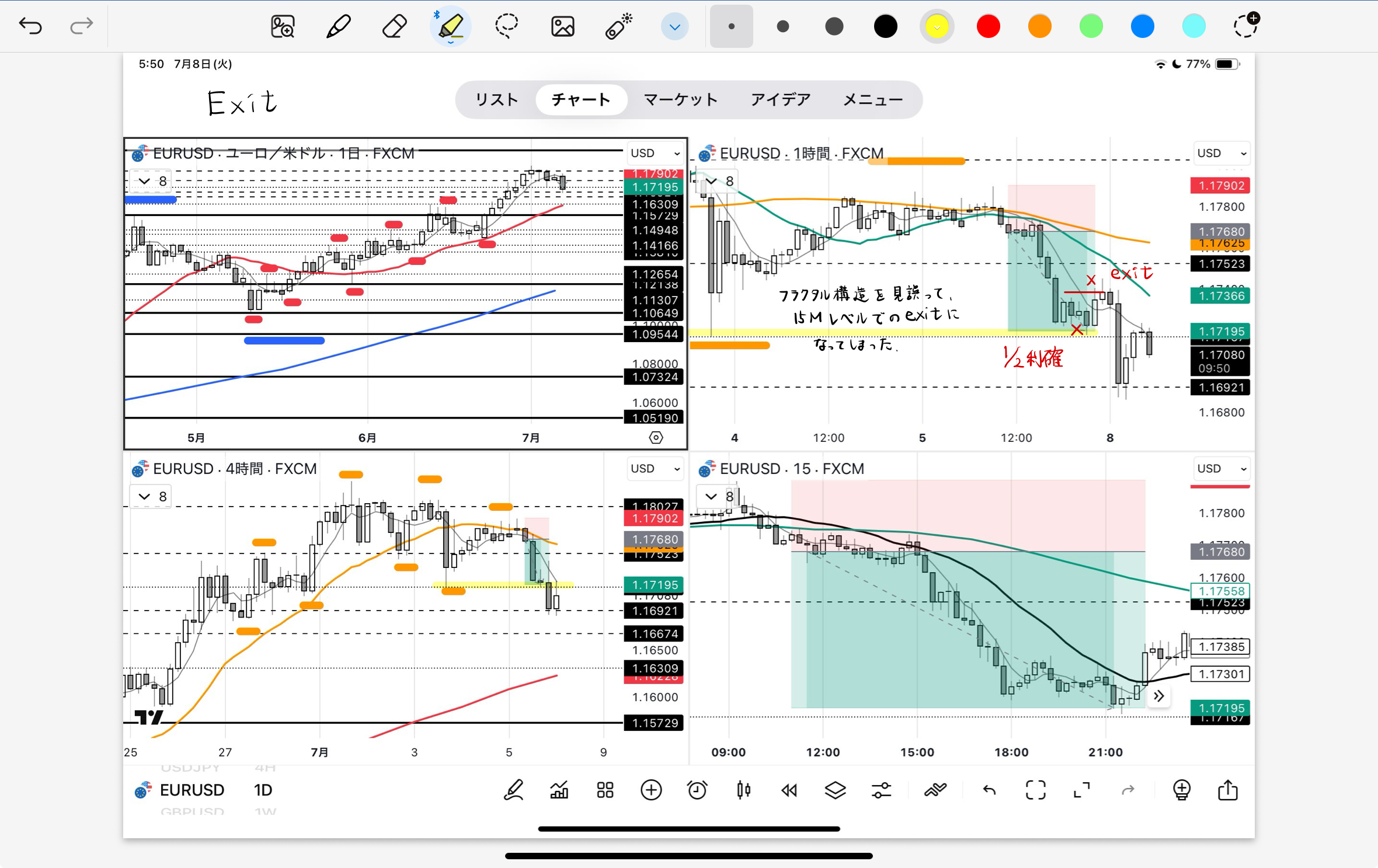Select the EURUSD 1時間 chart title

click(802, 153)
